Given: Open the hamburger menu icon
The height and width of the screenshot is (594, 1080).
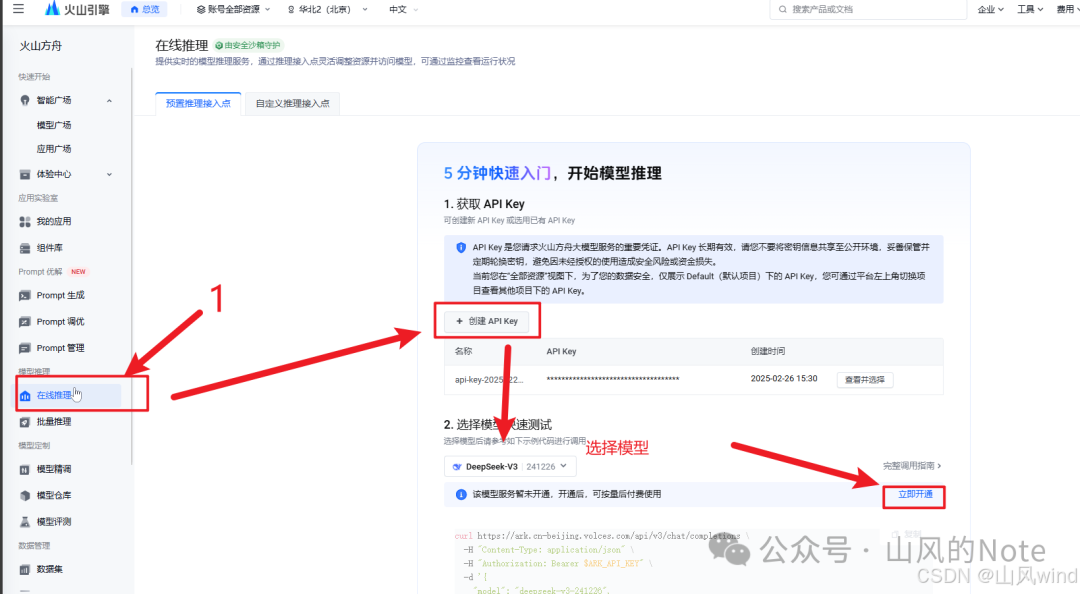Looking at the screenshot, I should [19, 9].
